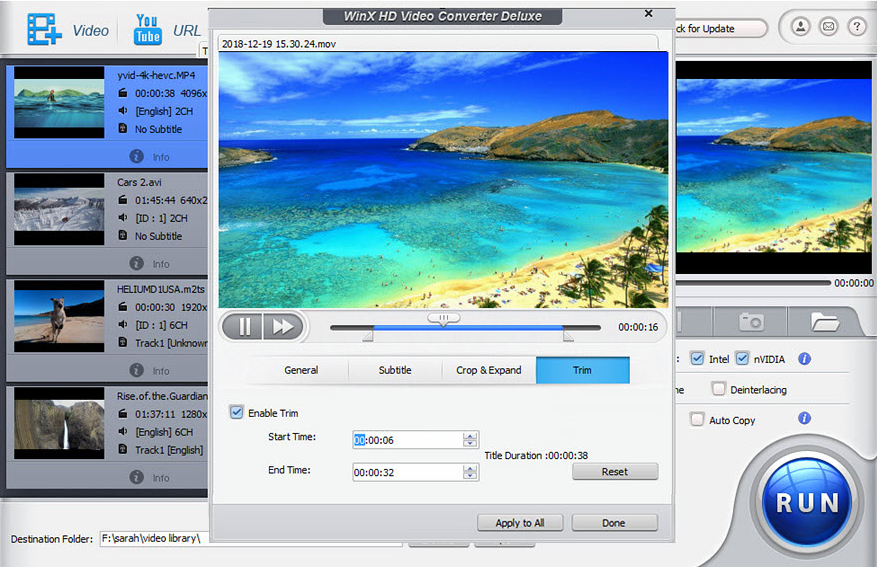Uncheck the Enable Trim checkbox

tap(237, 413)
